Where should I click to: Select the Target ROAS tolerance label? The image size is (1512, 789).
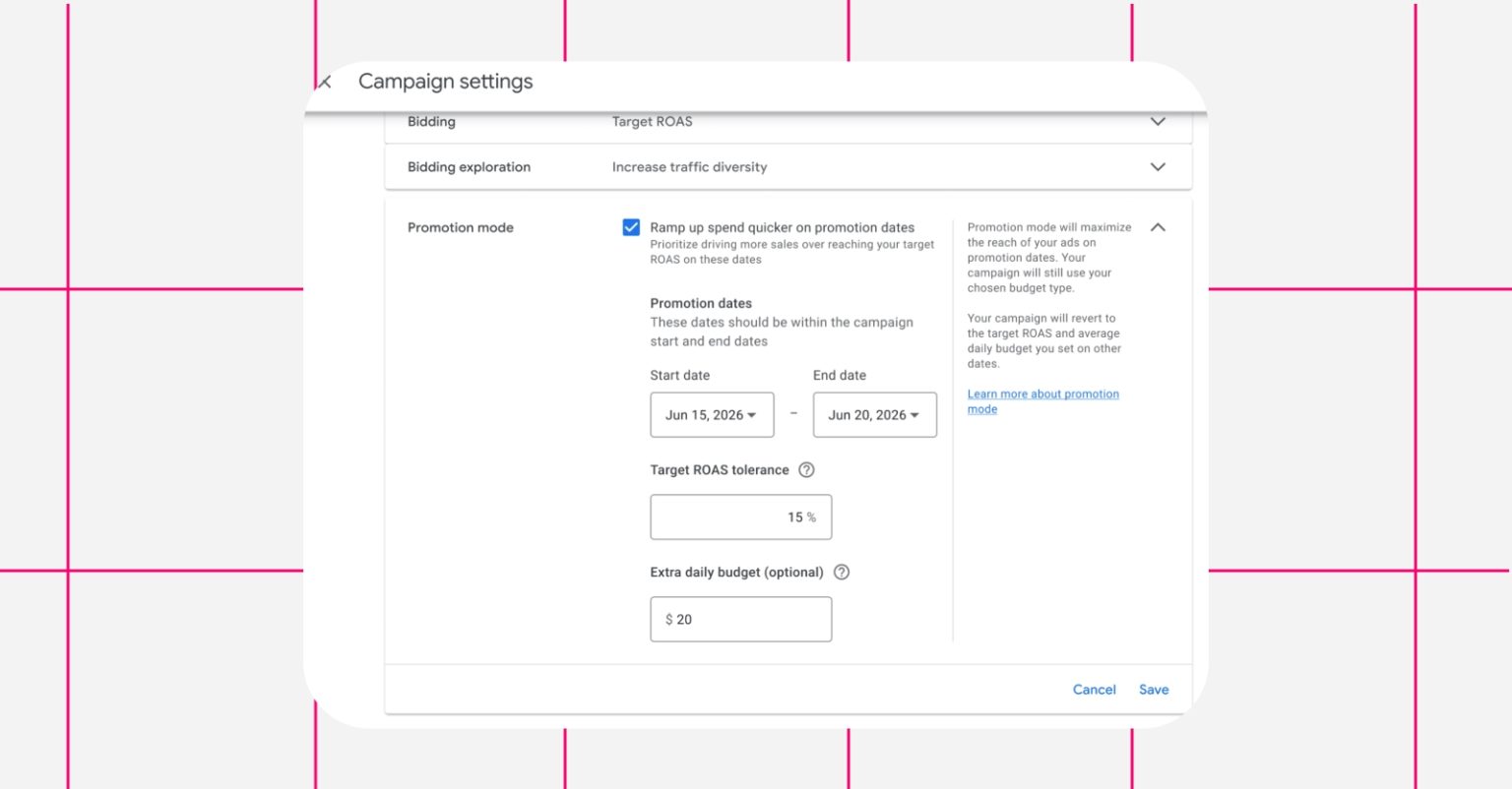720,470
